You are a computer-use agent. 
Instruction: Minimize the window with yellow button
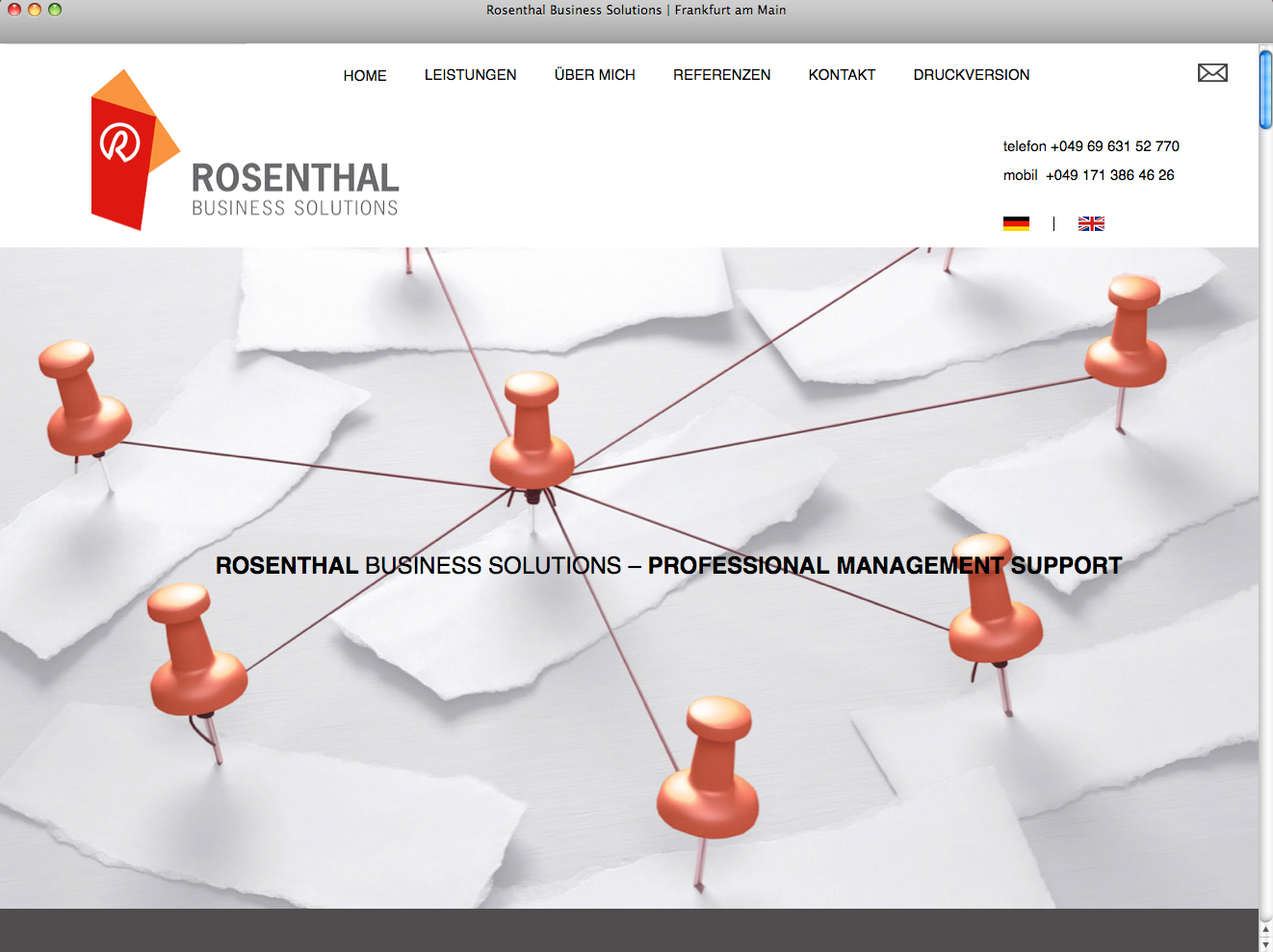pos(35,10)
